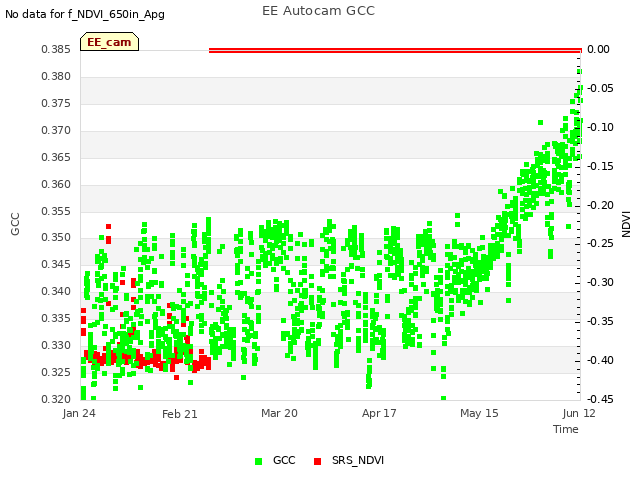Click the 0.370 GCC axis value

(x=56, y=130)
